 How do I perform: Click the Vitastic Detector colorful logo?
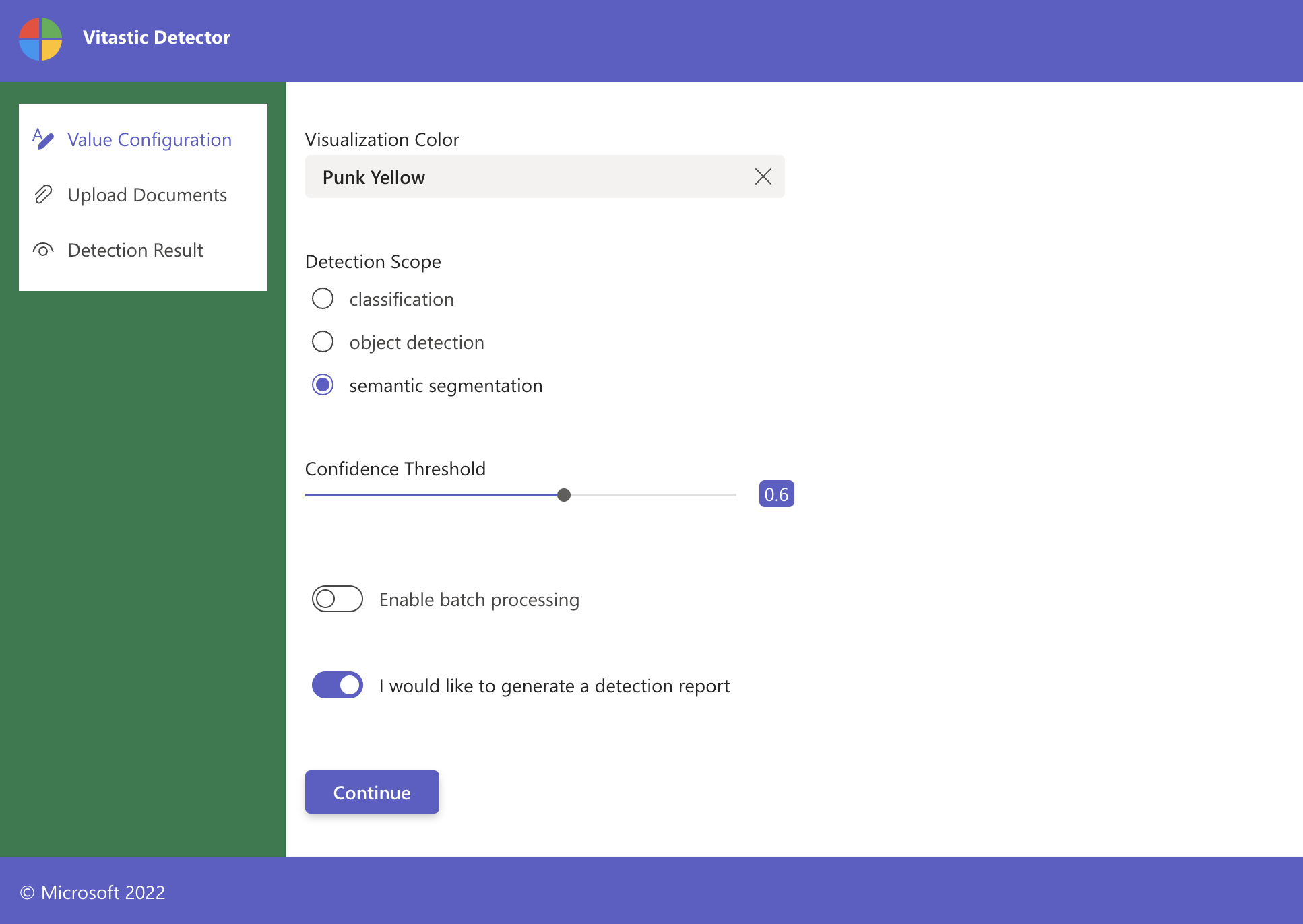pos(40,39)
